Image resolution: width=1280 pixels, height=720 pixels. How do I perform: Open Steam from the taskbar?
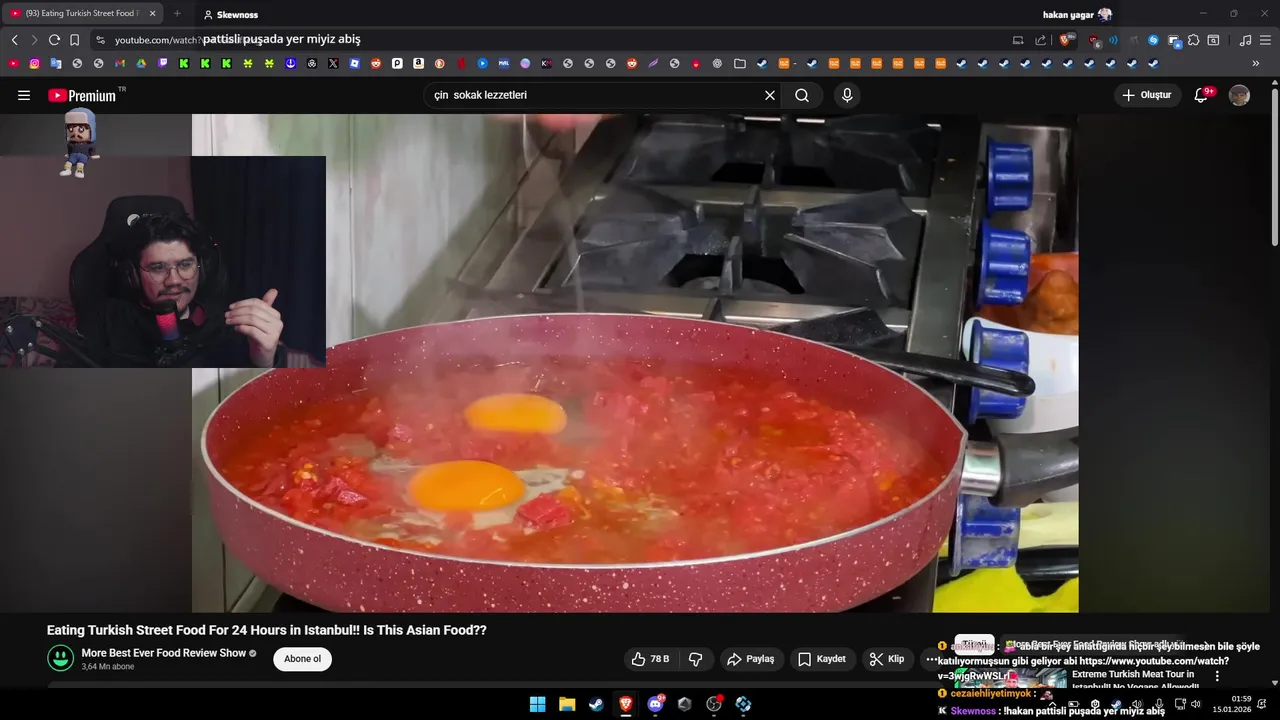(596, 704)
